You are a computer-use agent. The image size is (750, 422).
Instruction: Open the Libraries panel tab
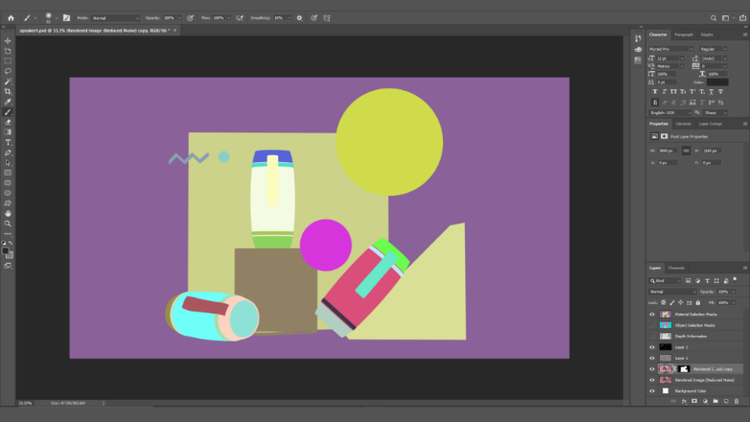[x=683, y=124]
